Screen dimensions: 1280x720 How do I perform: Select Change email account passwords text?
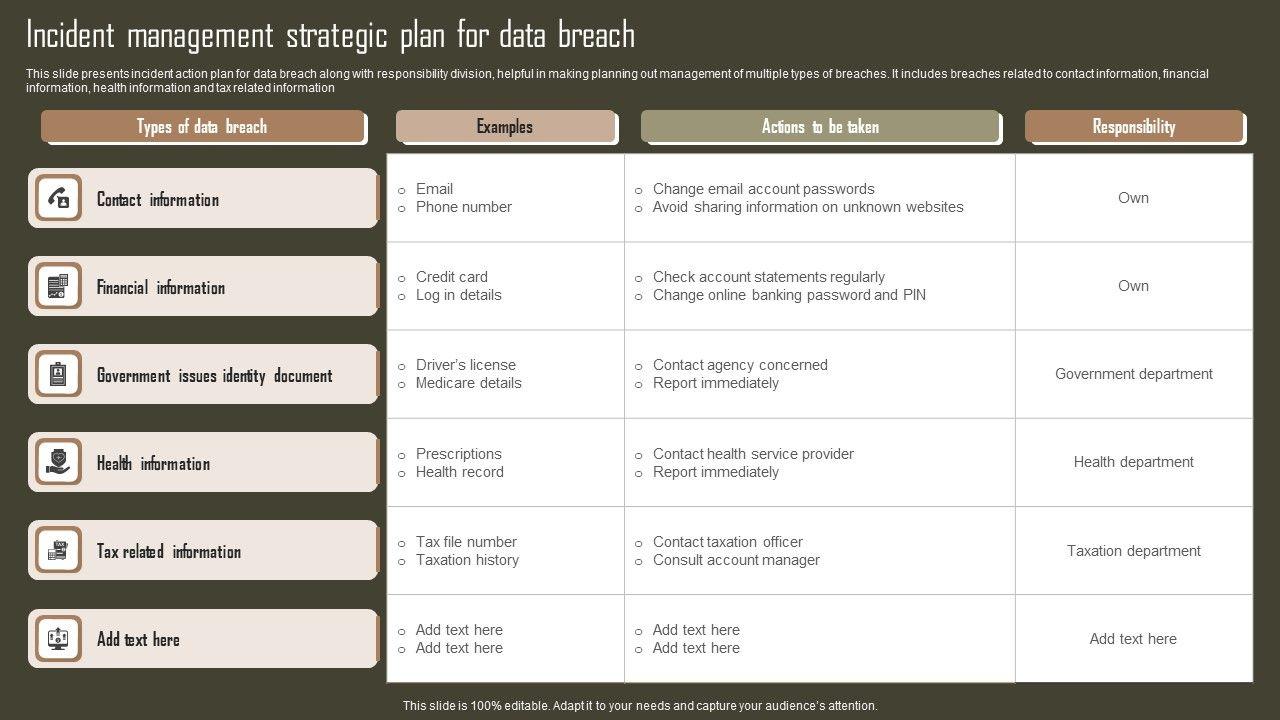[763, 189]
